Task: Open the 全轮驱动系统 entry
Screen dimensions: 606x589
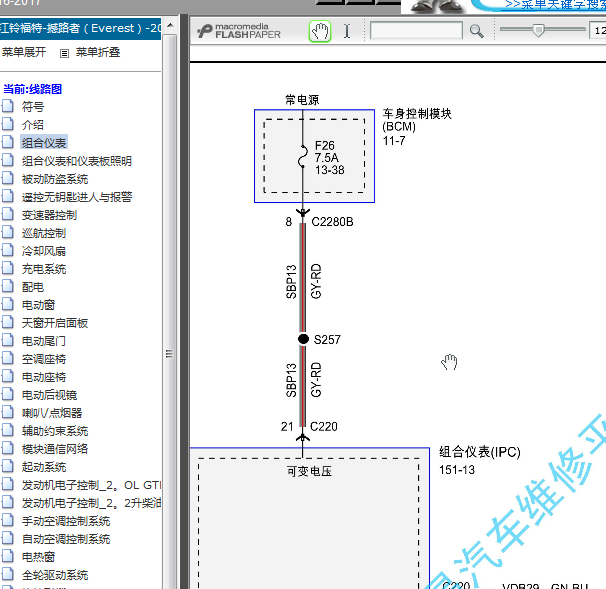Action: click(55, 575)
